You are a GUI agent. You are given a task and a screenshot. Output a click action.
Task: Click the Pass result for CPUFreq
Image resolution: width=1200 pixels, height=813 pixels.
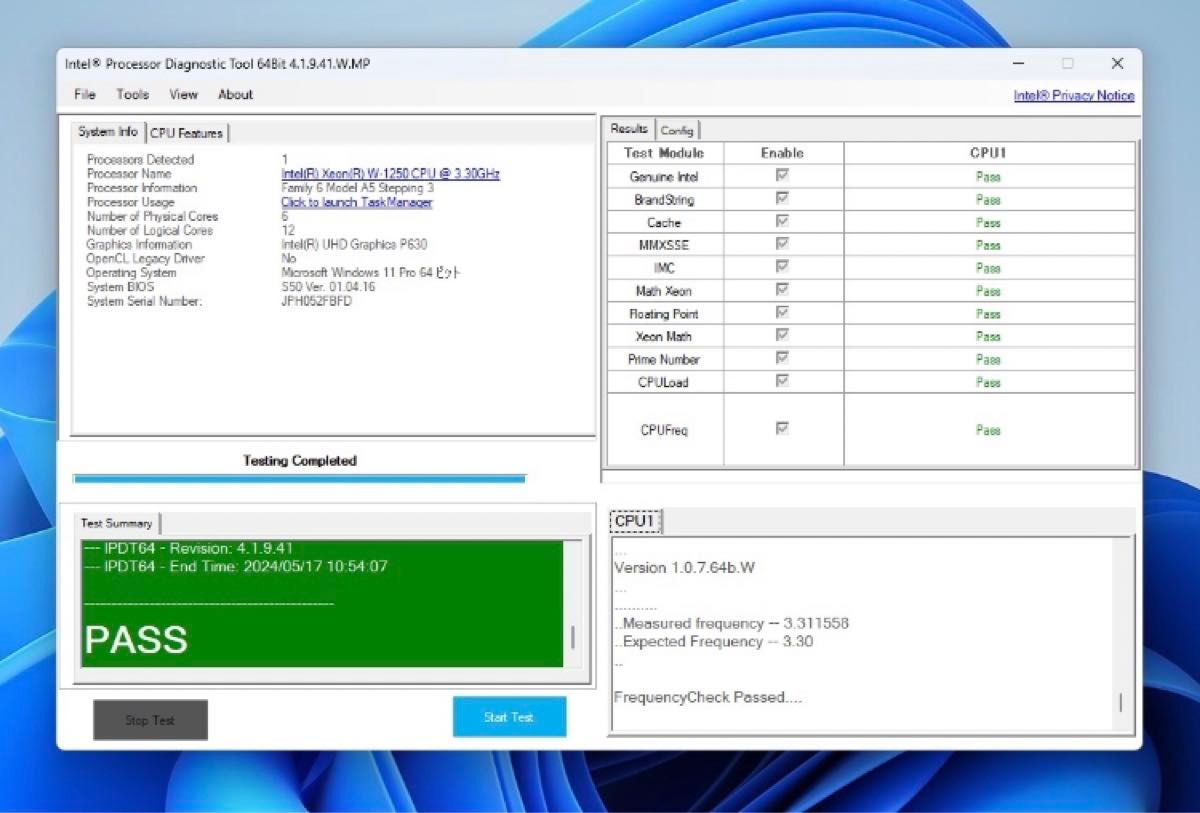989,430
